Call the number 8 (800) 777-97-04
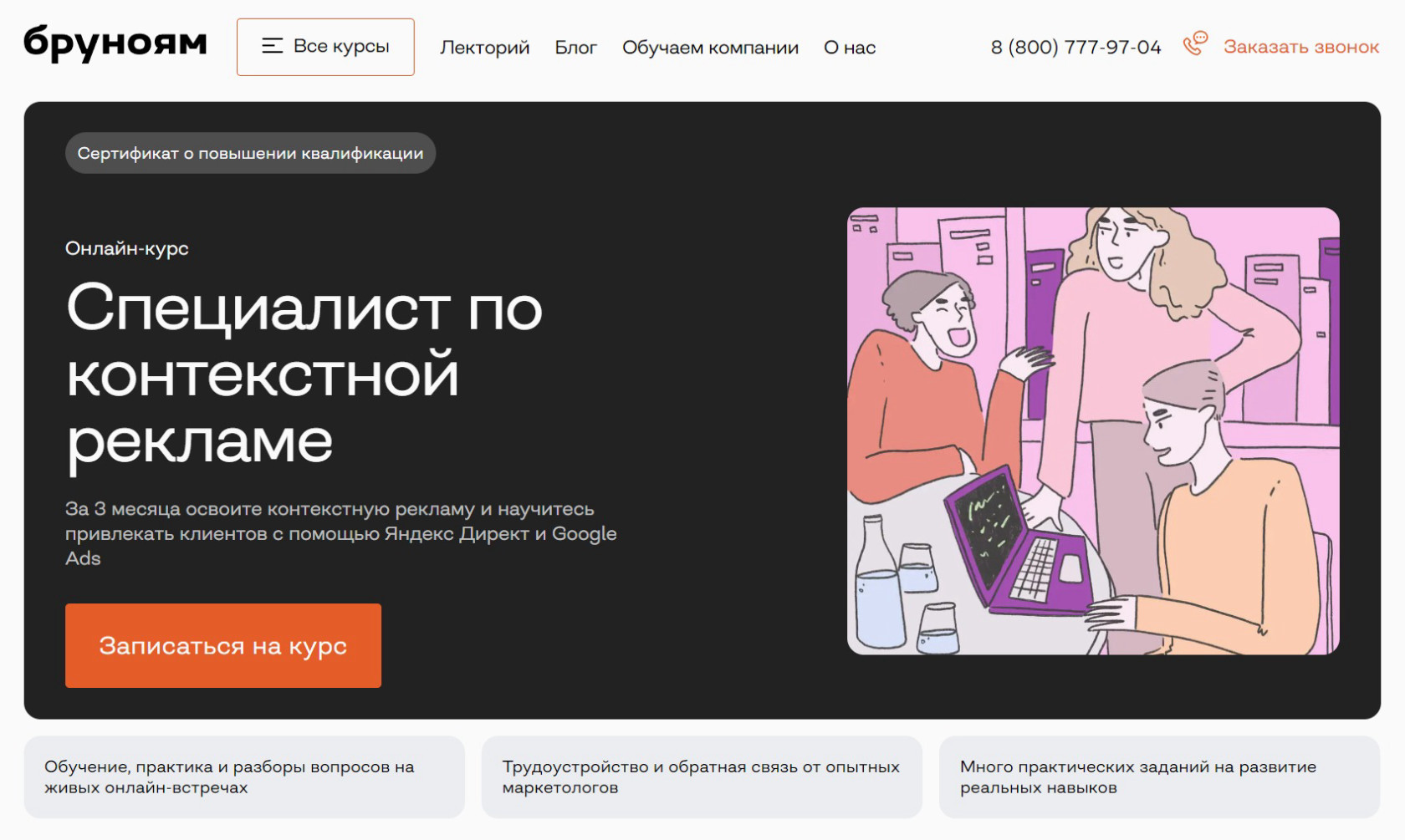 click(1075, 48)
